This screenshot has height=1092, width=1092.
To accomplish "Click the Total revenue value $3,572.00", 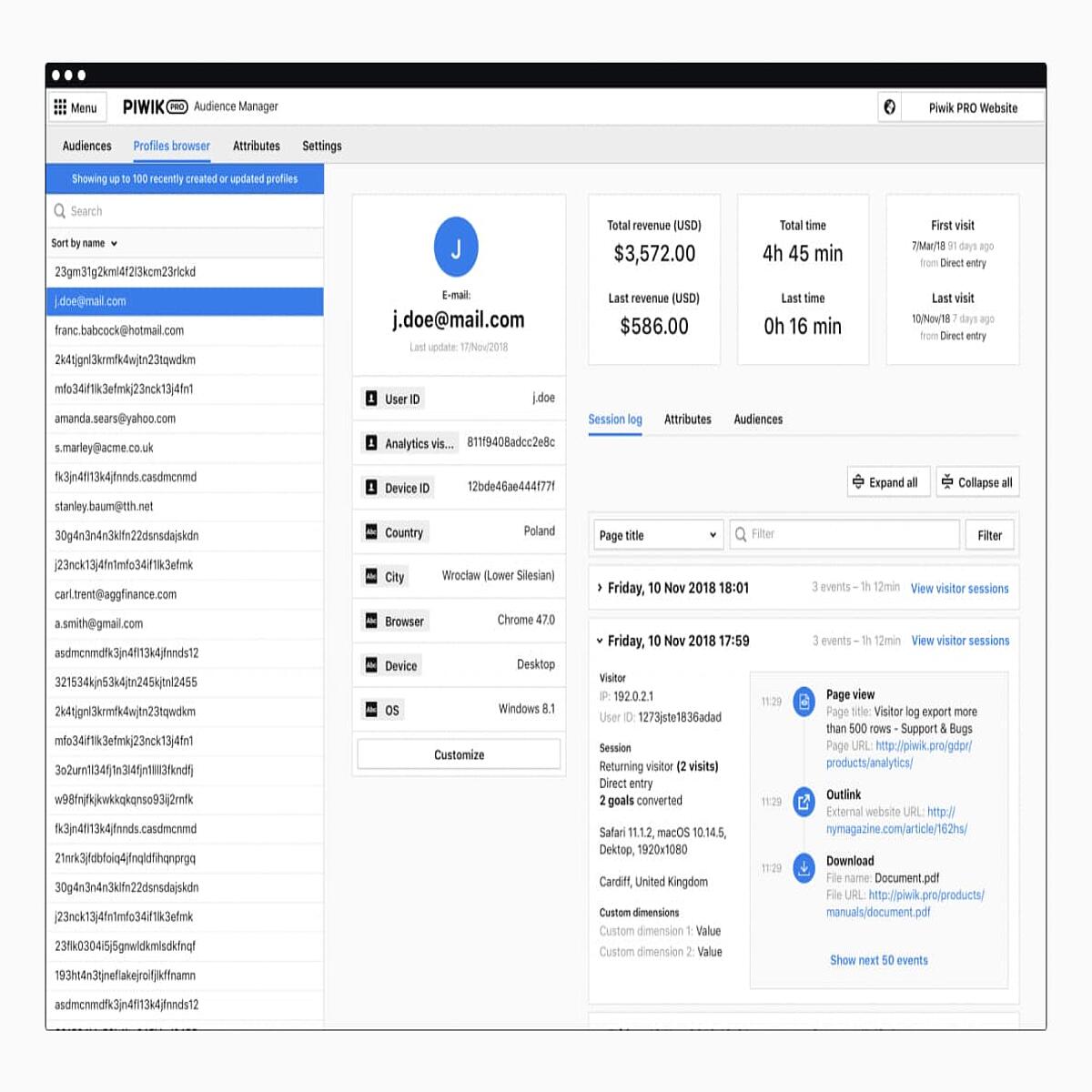I will [654, 254].
